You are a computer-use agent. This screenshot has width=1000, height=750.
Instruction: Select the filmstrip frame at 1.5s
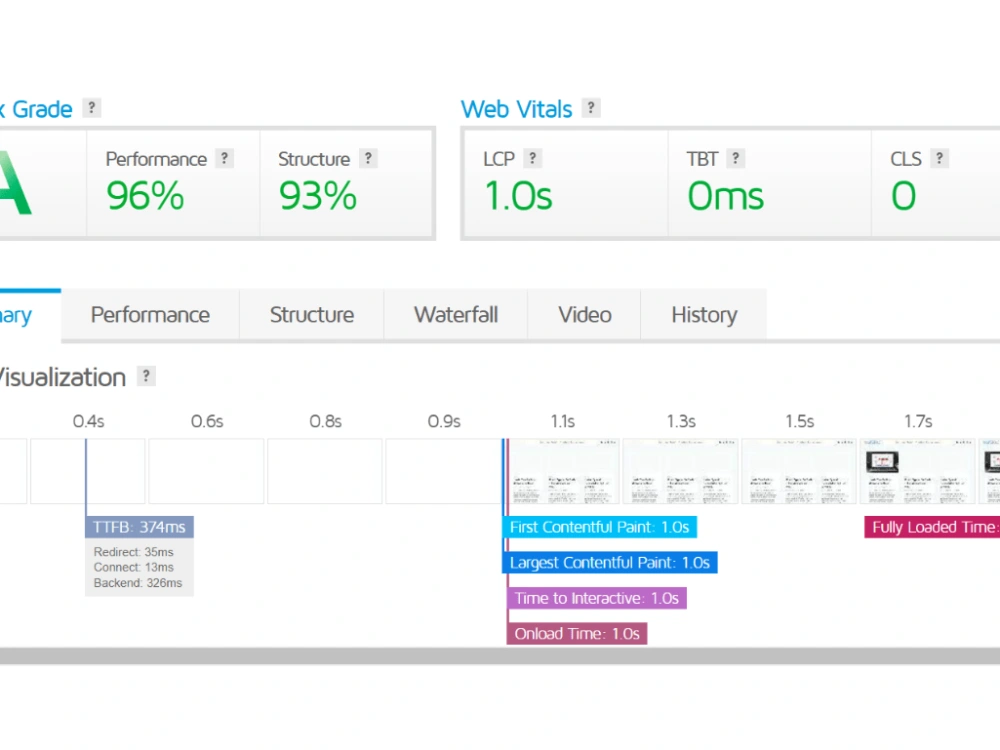pyautogui.click(x=799, y=471)
